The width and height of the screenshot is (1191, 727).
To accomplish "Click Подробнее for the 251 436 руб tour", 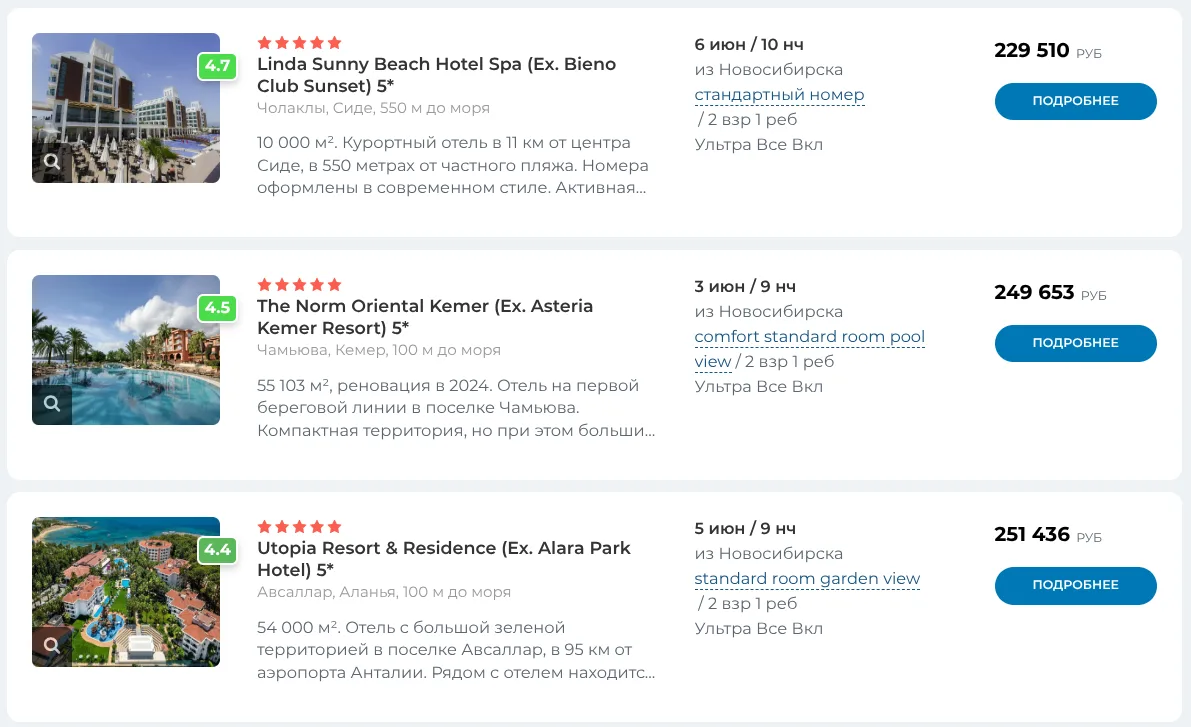I will (x=1076, y=586).
